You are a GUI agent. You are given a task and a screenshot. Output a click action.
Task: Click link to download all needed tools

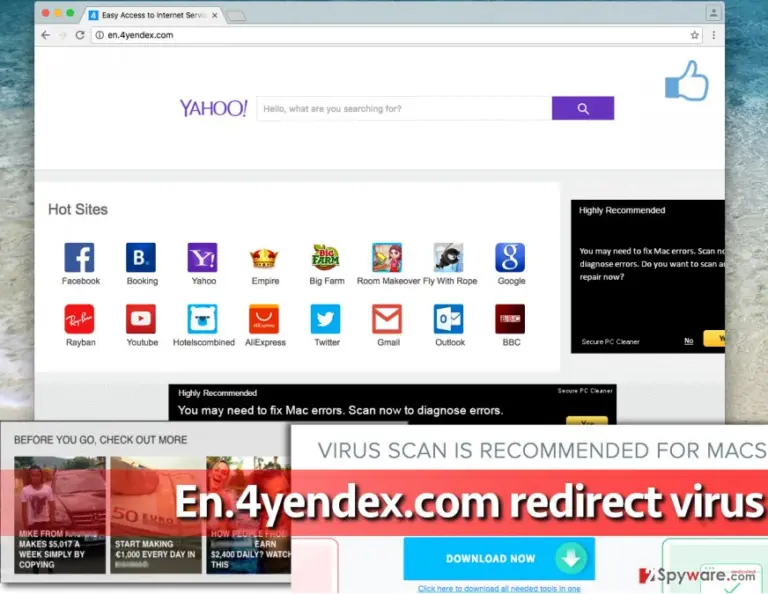tap(499, 589)
